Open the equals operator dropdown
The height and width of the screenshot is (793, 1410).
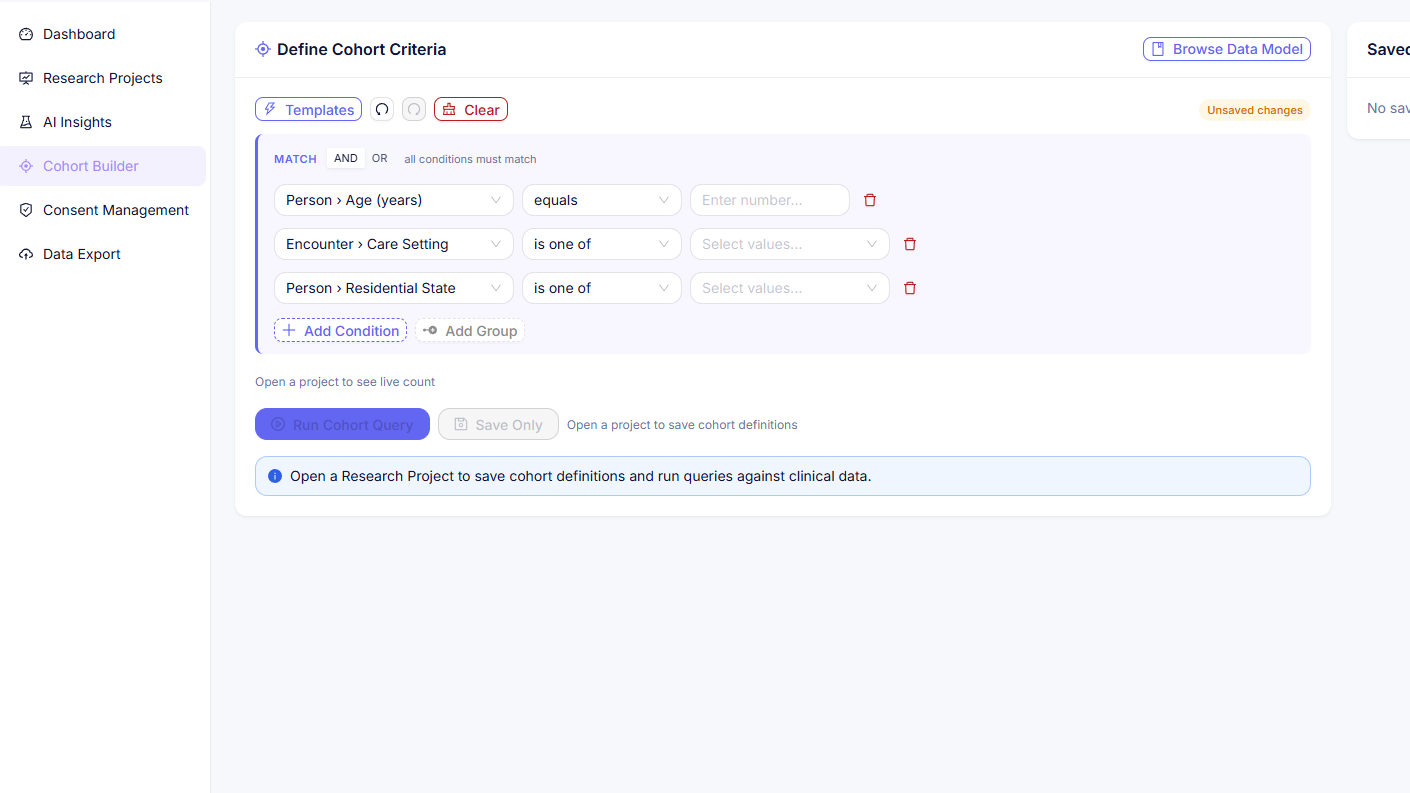coord(602,200)
